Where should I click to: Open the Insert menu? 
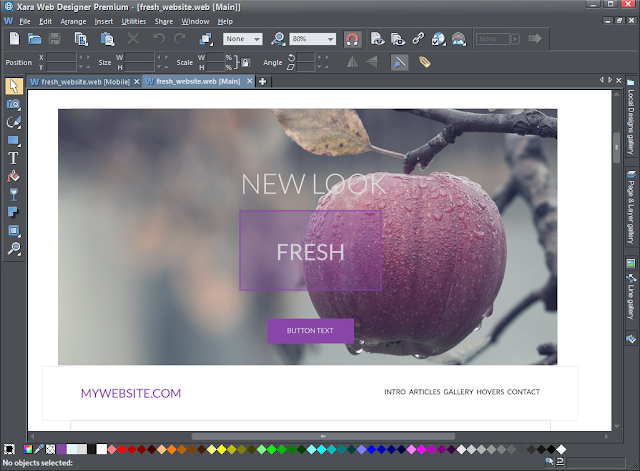pyautogui.click(x=104, y=21)
